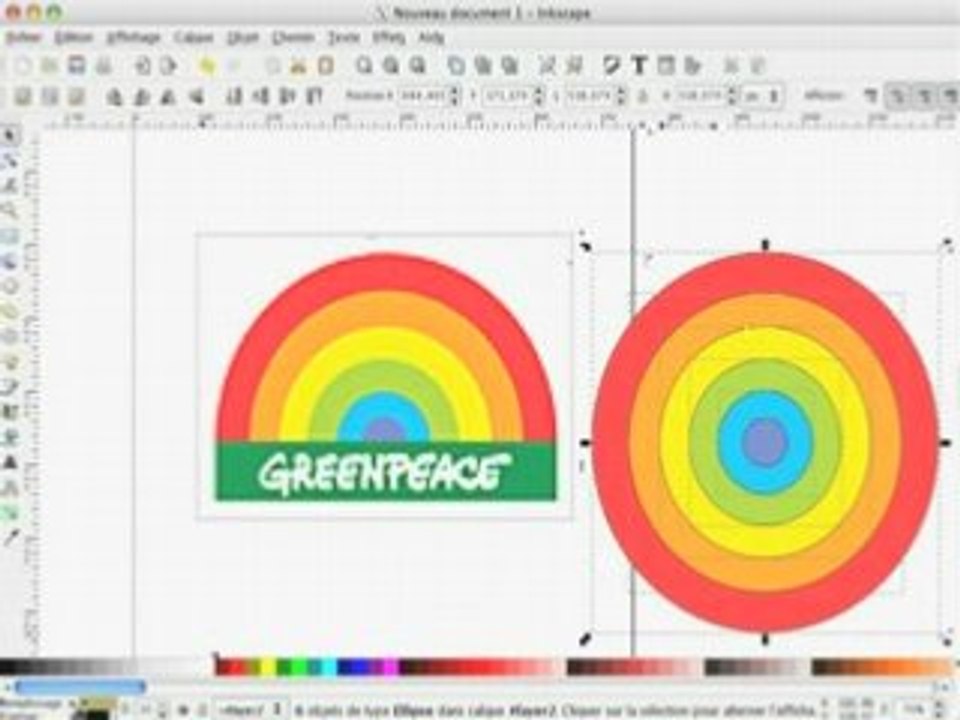Click the Rotate 90° counter-clockwise icon
The image size is (960, 720).
tap(114, 97)
